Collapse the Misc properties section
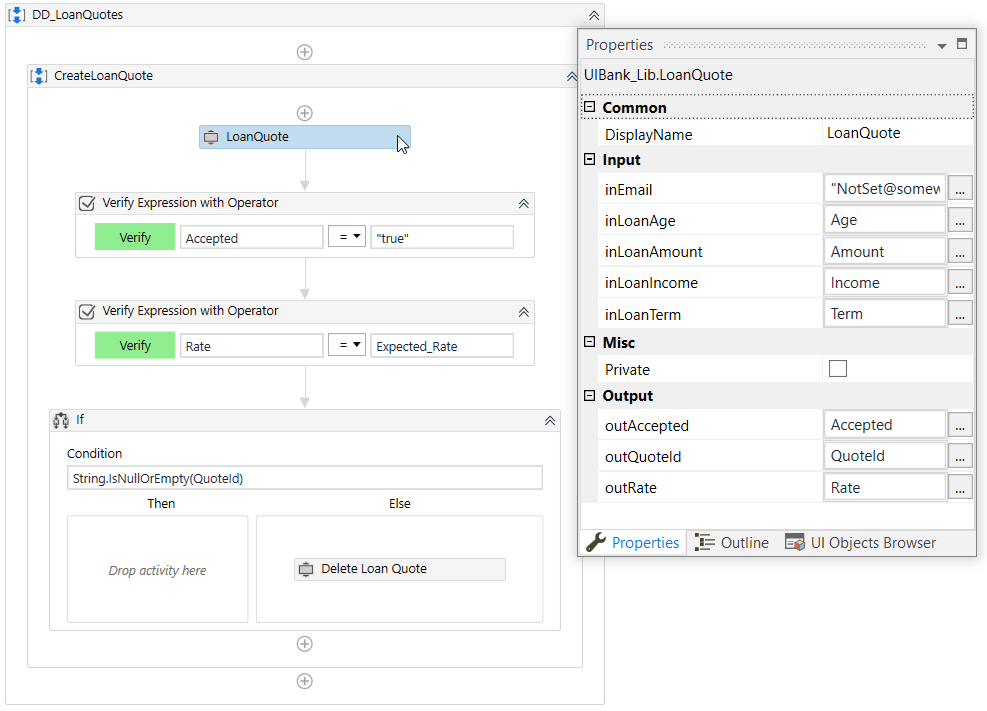987x711 pixels. point(589,342)
